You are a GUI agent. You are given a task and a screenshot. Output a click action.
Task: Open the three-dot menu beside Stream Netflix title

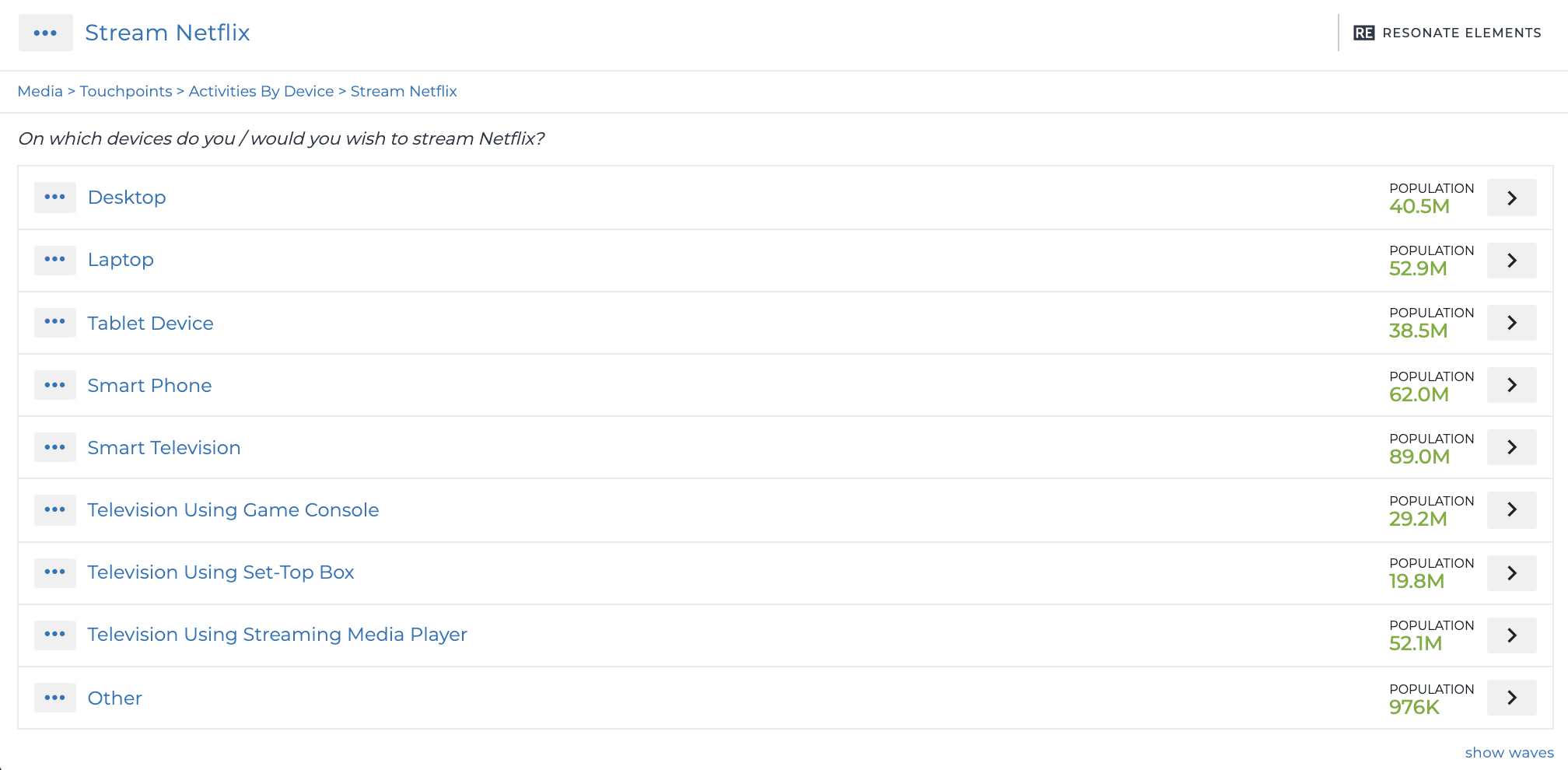46,33
